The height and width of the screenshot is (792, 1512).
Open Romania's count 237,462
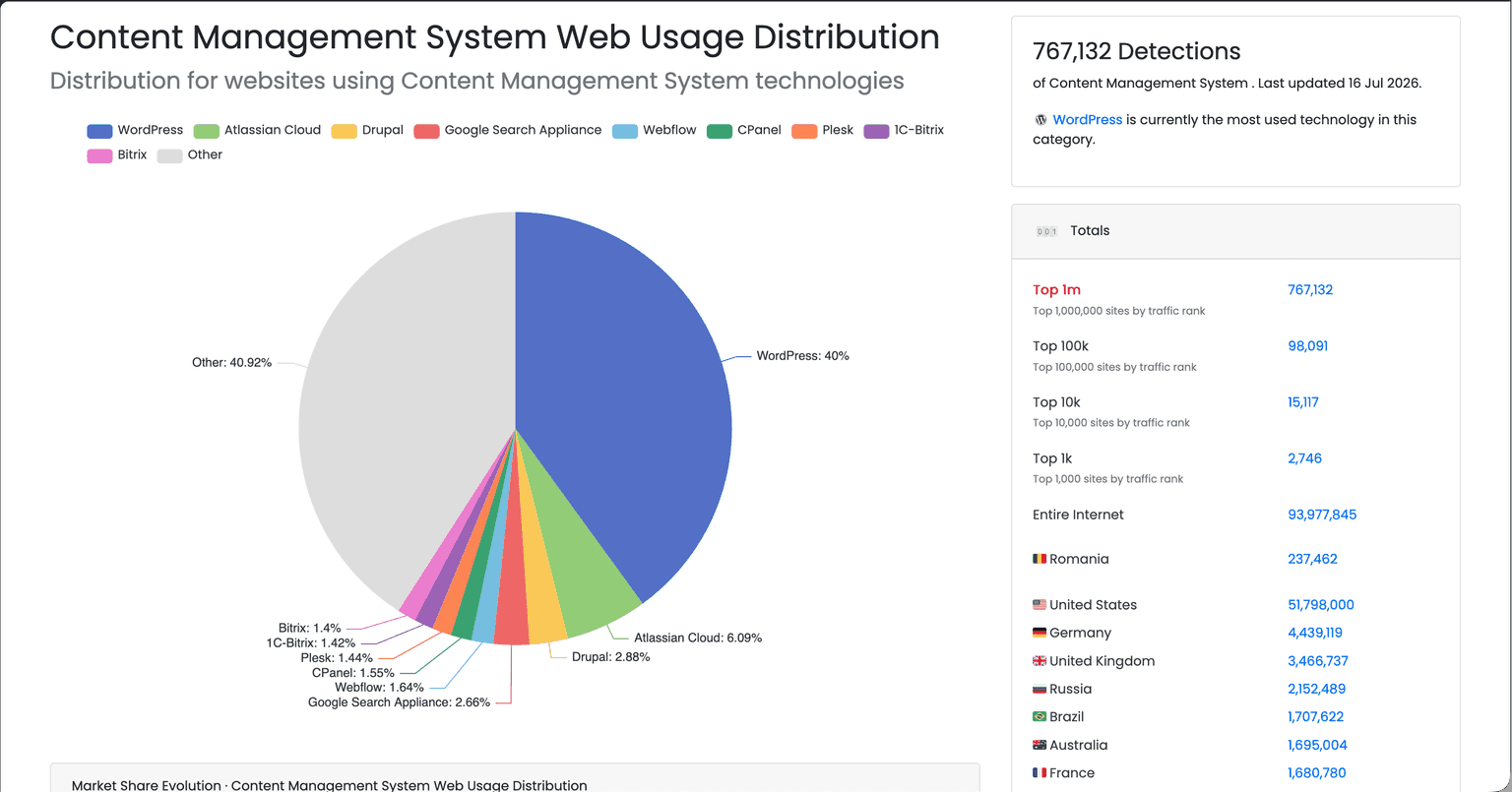click(1312, 559)
